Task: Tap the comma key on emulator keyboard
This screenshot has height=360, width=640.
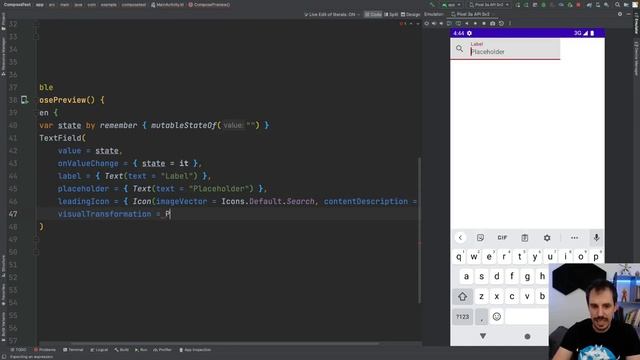Action: (482, 317)
